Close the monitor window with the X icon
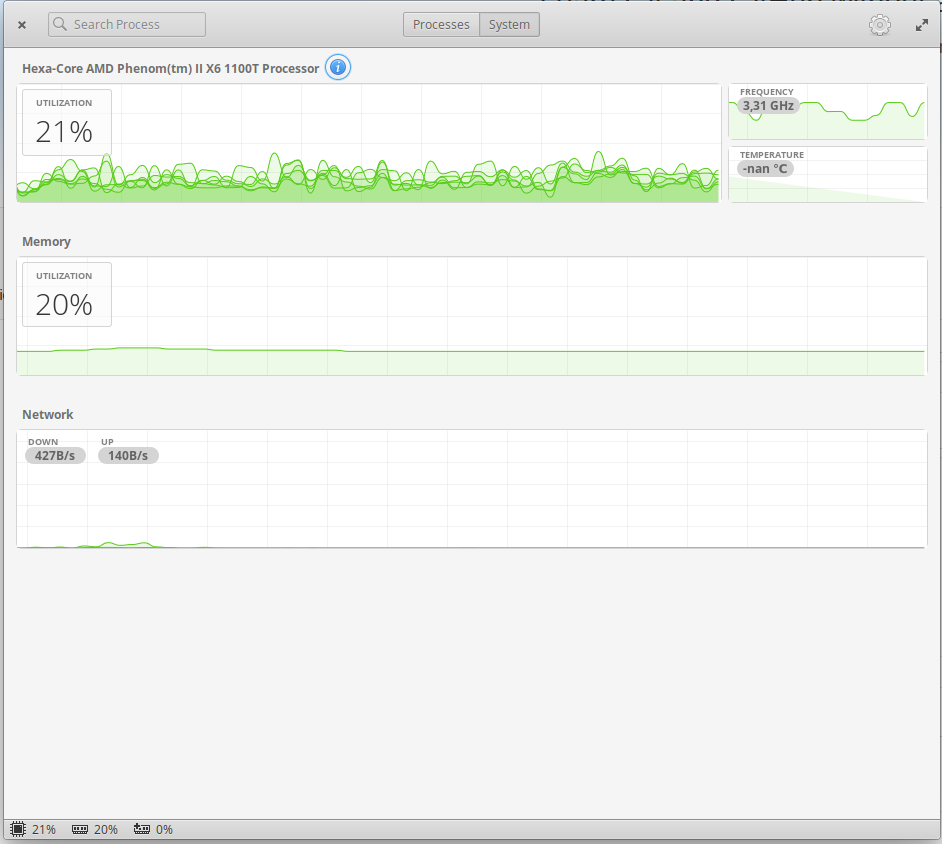Viewport: 942px width, 844px height. click(x=22, y=25)
